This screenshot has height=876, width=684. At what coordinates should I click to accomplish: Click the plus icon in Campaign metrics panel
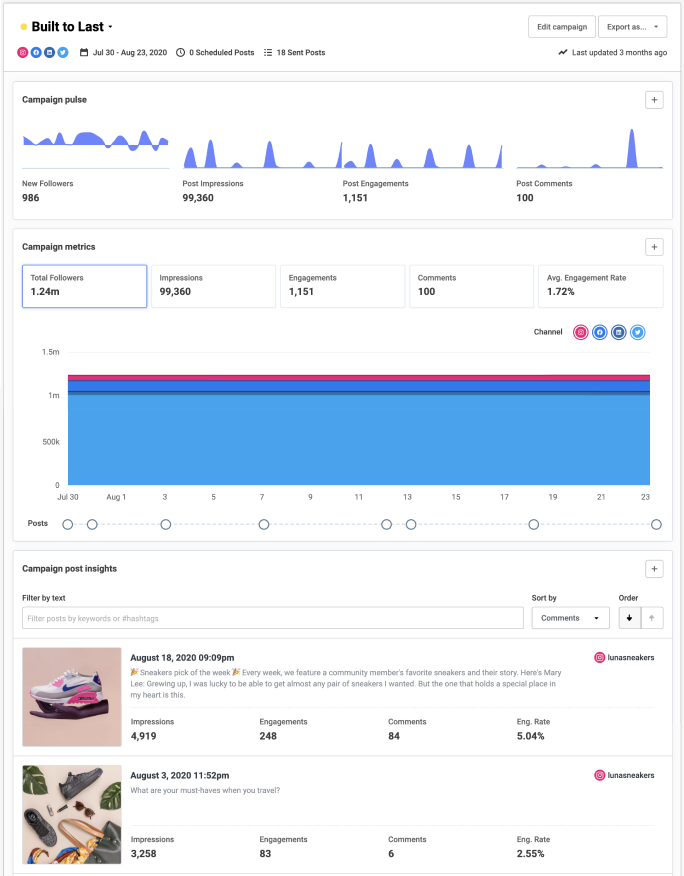(x=654, y=247)
